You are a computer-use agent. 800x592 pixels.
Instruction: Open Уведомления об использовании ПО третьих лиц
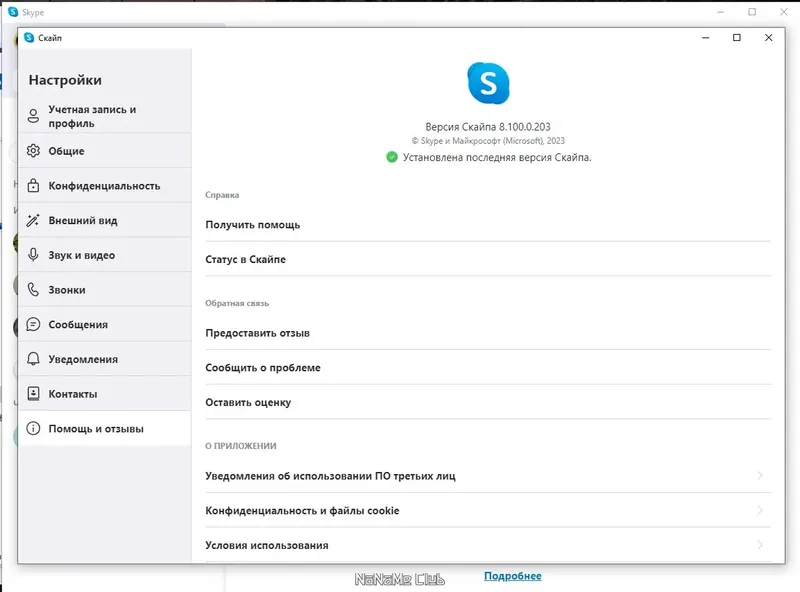488,476
